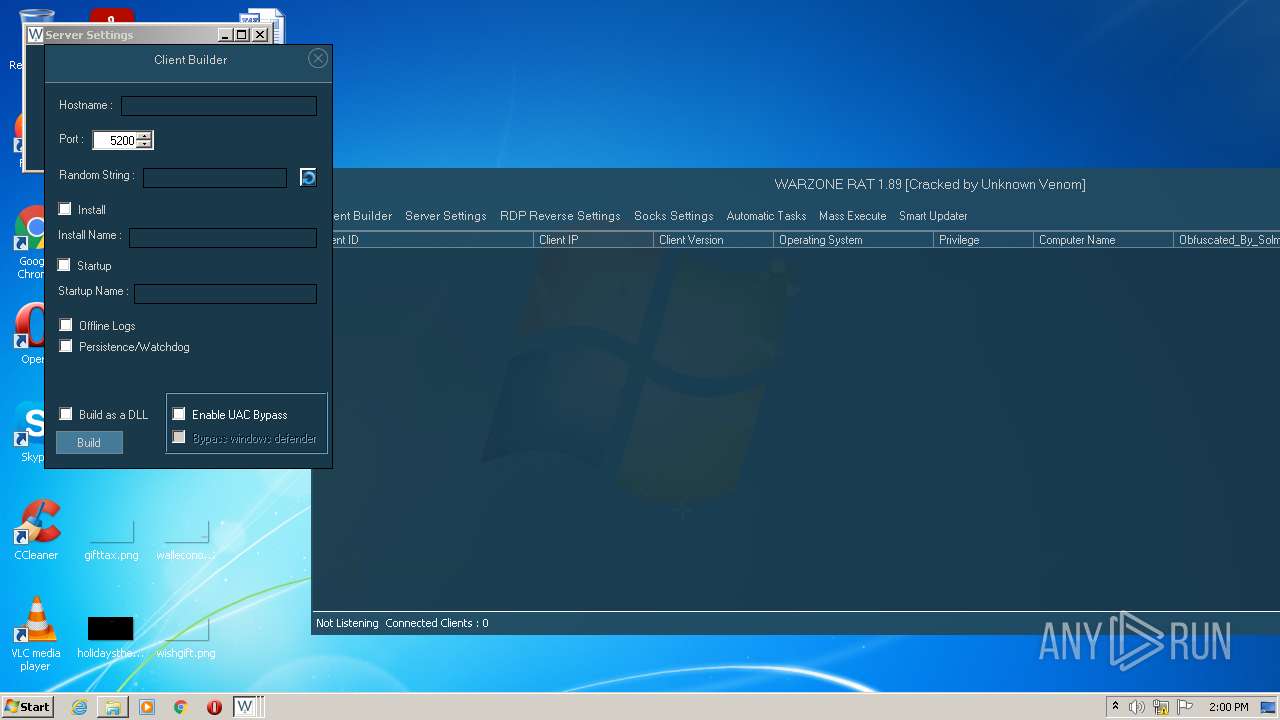Open Windows Media Player taskbar icon
The width and height of the screenshot is (1280, 720).
[x=147, y=707]
